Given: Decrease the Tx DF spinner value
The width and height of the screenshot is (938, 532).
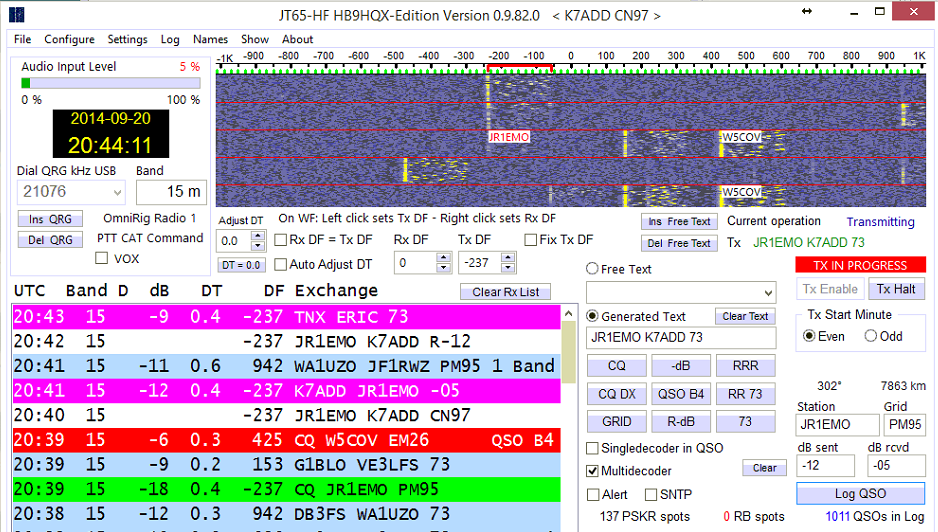Looking at the screenshot, I should (508, 268).
